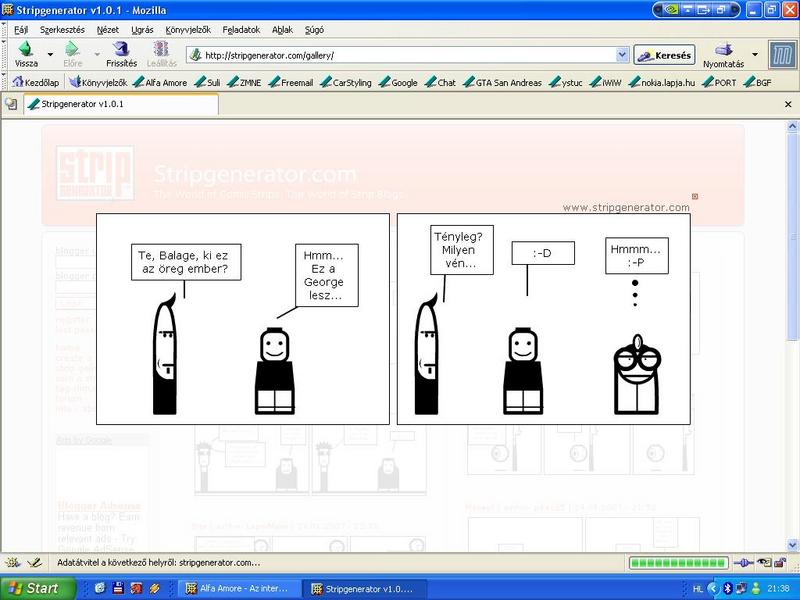Open the BGF bookmark
Viewport: 800px width, 600px height.
758,82
